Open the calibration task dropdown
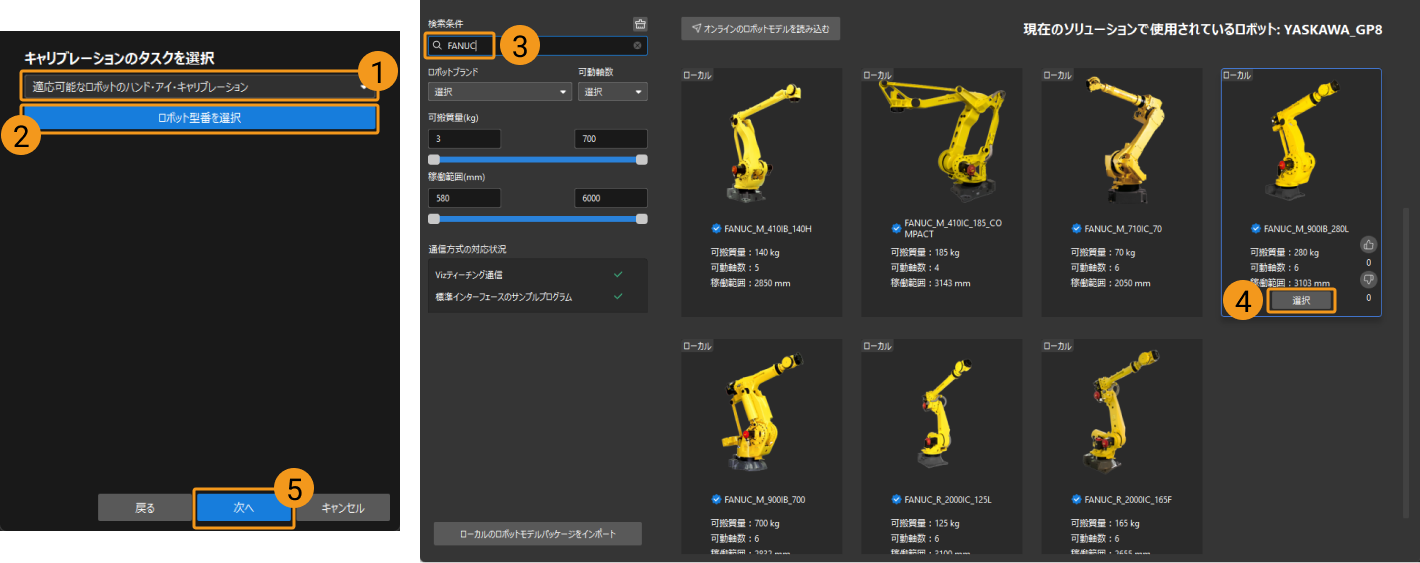Screen dimensions: 1420x563 pos(199,87)
